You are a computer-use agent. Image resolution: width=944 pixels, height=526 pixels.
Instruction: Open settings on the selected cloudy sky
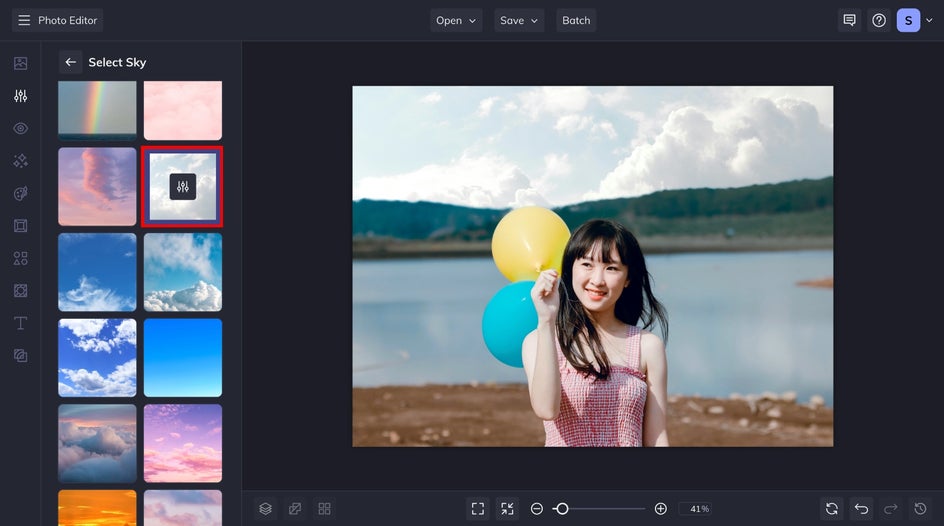coord(182,187)
